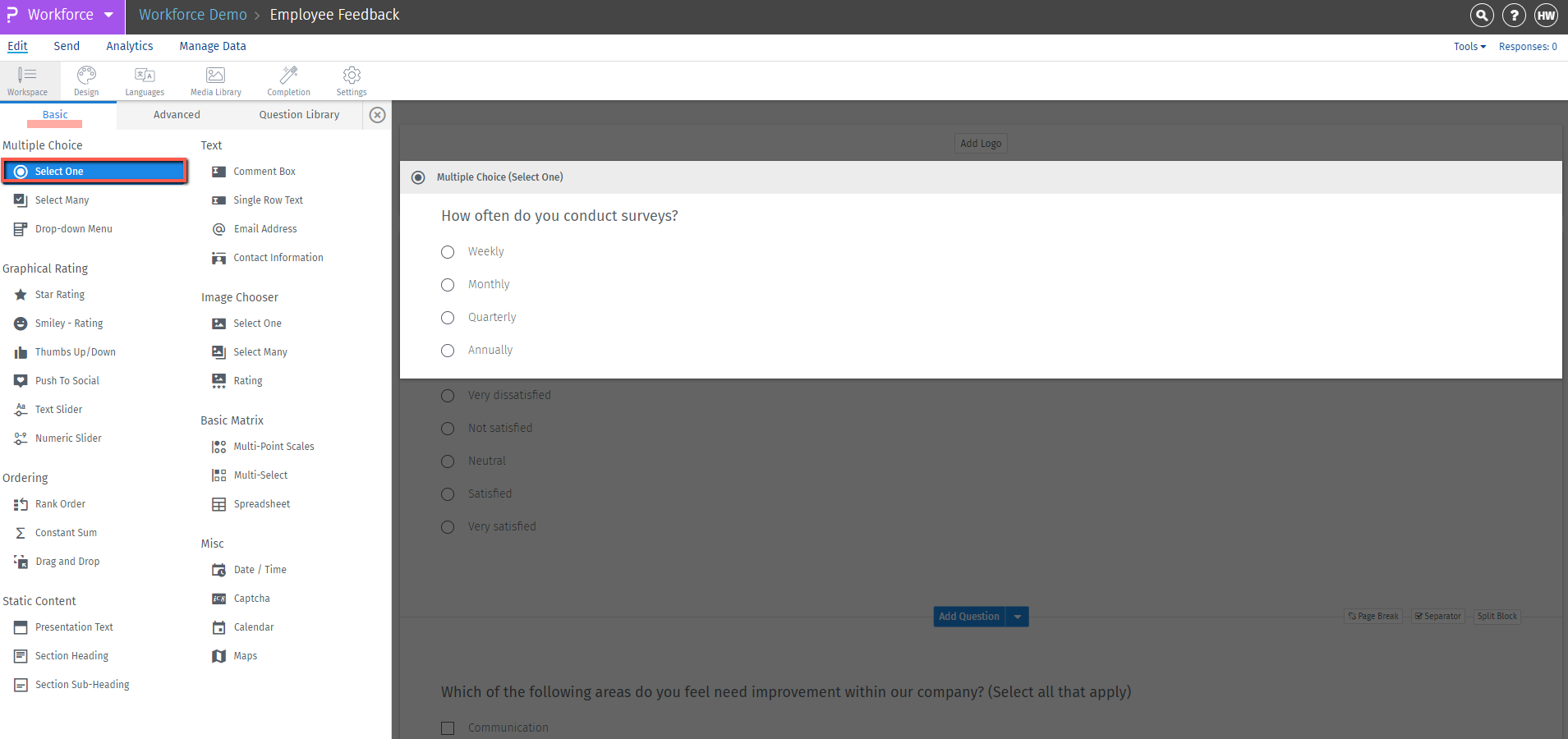This screenshot has width=1568, height=739.
Task: Add a Spreadsheet matrix question
Action: pyautogui.click(x=260, y=503)
